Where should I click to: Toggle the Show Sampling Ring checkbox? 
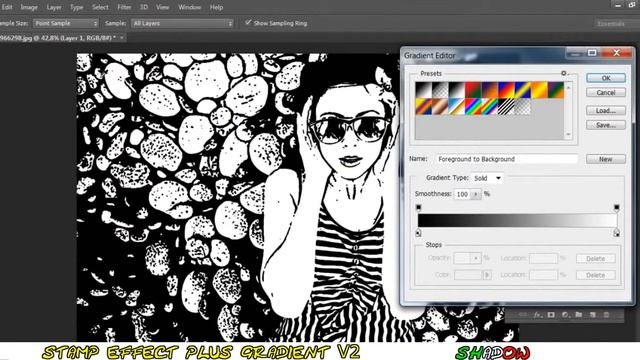248,22
